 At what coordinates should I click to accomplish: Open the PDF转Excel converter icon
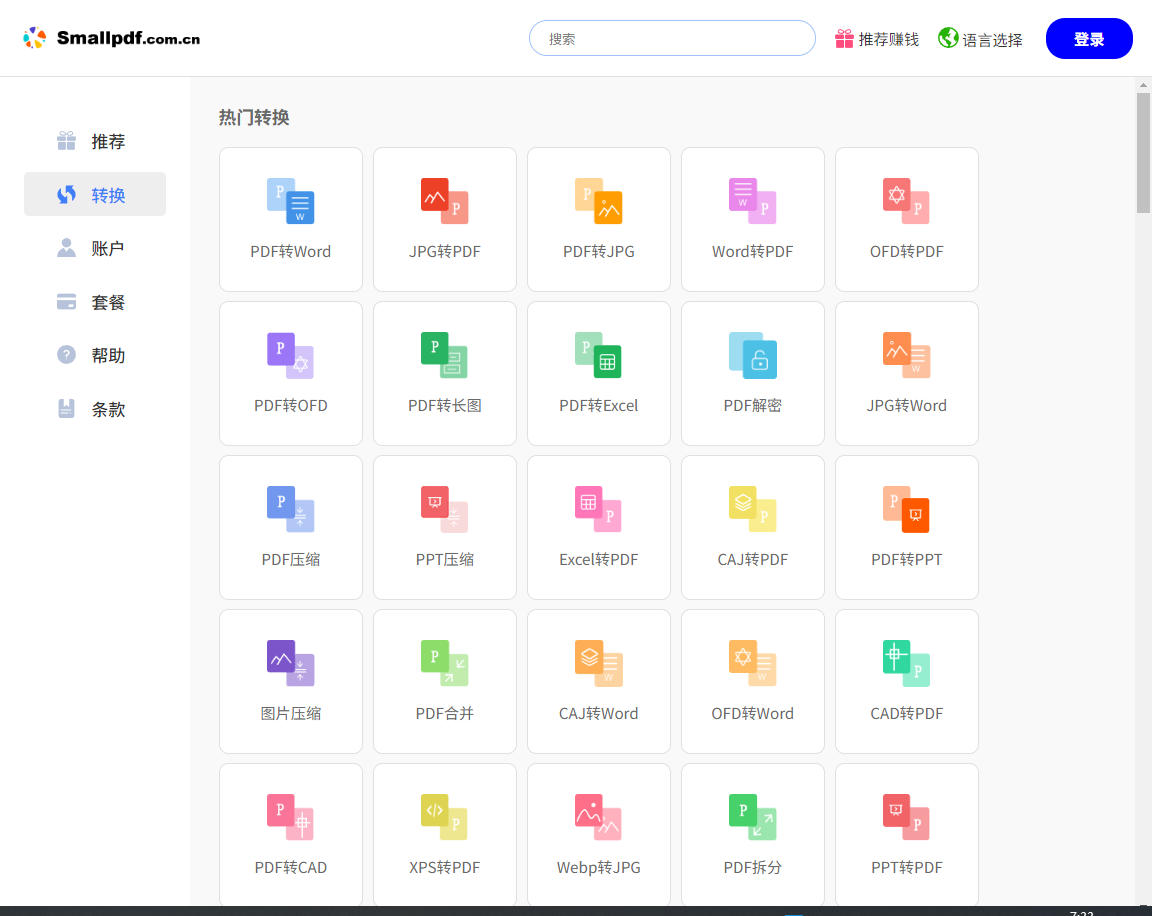tap(599, 355)
